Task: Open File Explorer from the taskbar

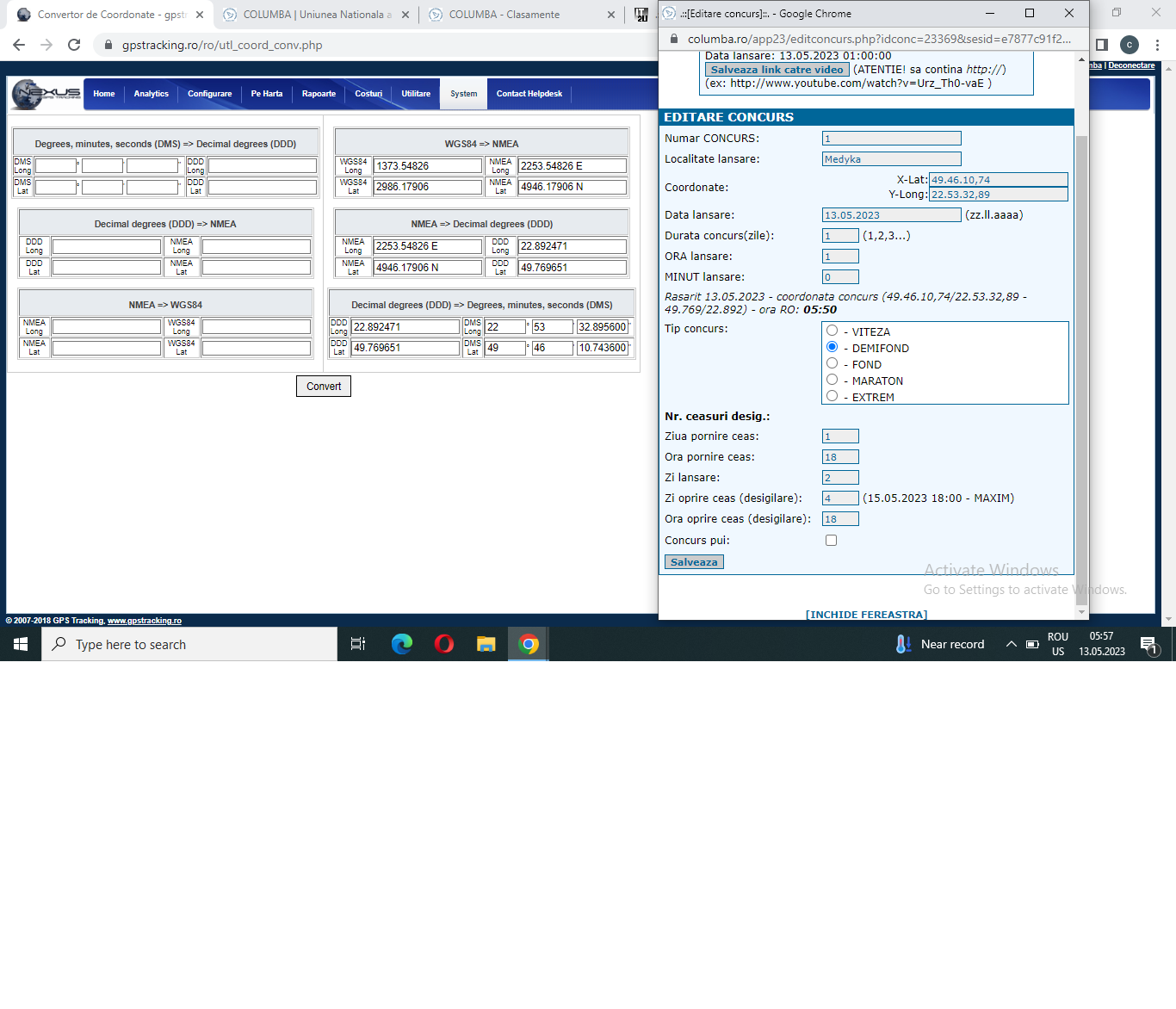Action: 486,644
